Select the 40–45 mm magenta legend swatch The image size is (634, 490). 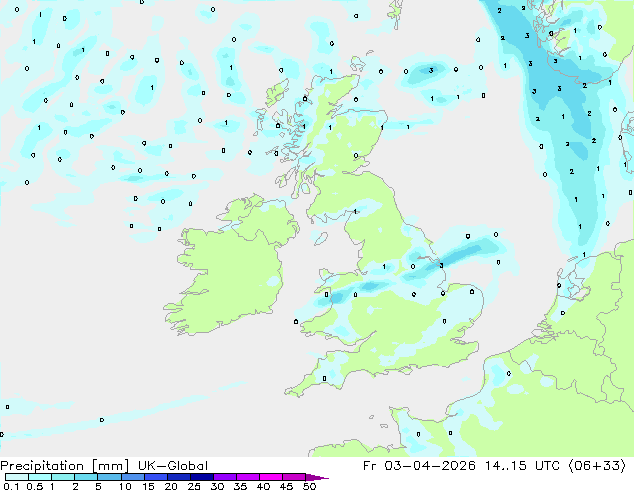click(271, 477)
